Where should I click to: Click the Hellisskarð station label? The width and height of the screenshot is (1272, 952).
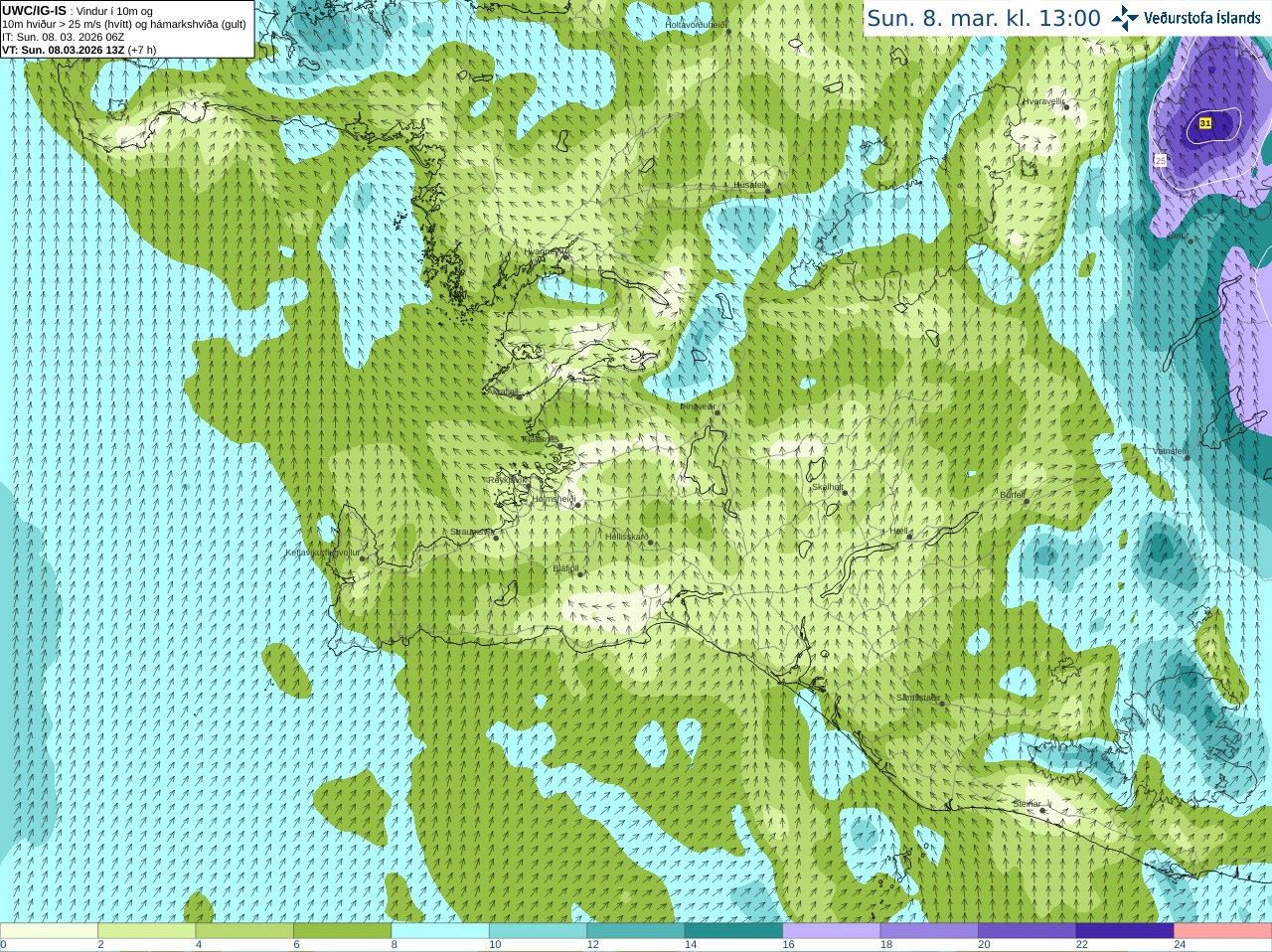click(626, 537)
